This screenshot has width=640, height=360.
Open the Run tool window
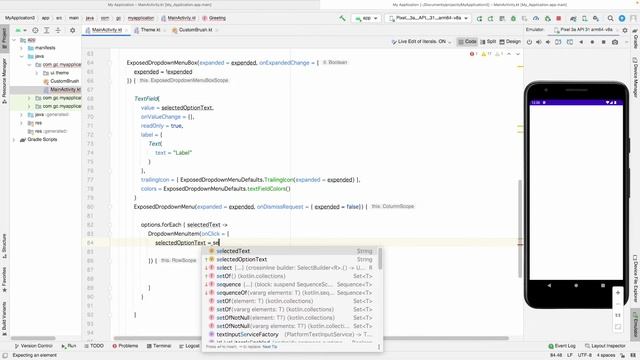[x=69, y=346]
